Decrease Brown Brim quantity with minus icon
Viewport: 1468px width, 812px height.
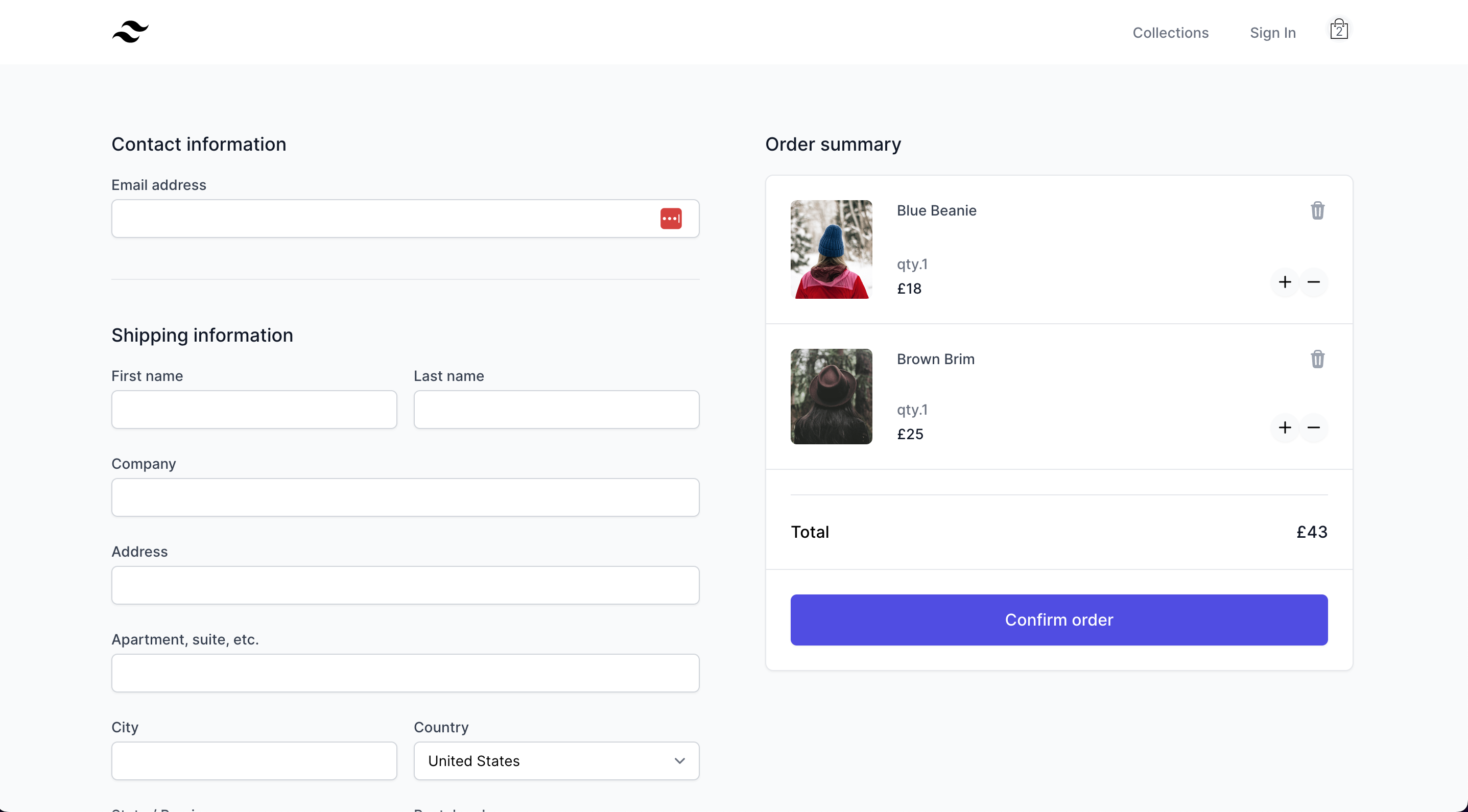pos(1314,427)
